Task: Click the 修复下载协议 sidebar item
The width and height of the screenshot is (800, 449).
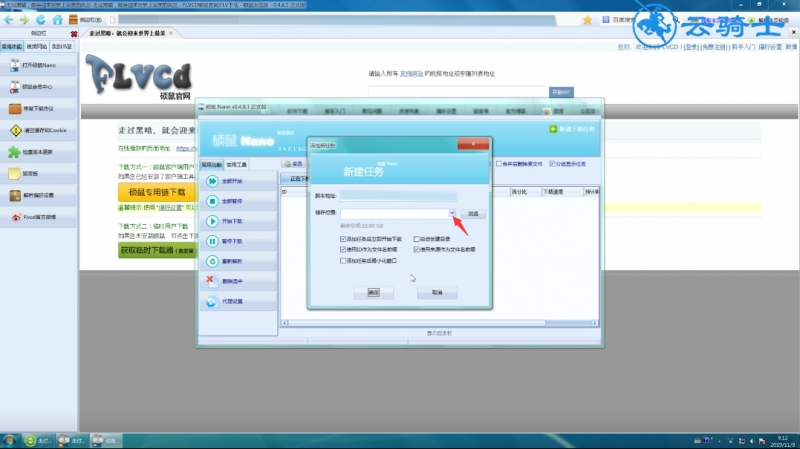Action: click(39, 109)
